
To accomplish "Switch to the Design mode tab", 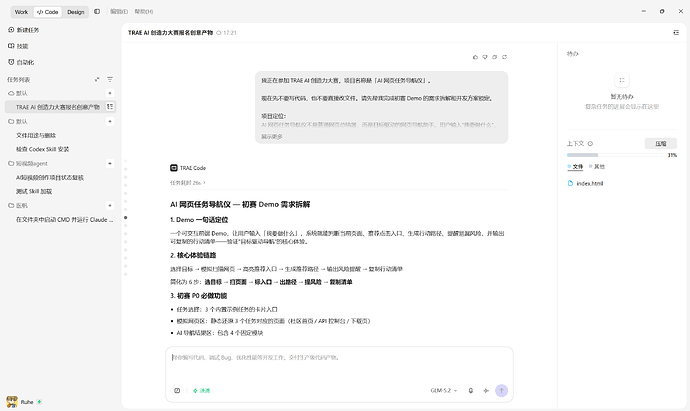I will tap(76, 12).
